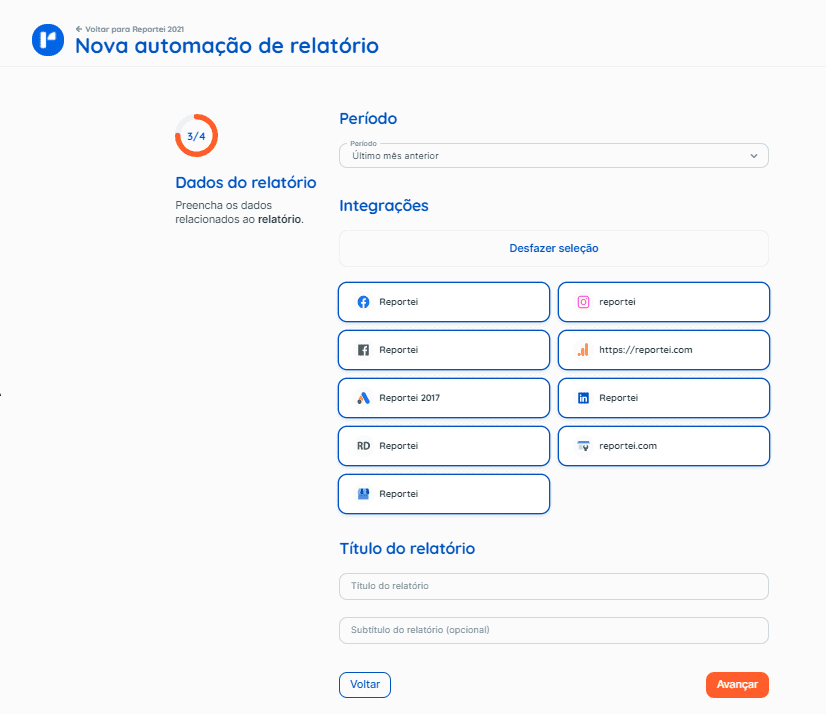Click the Integrações section heading

384,206
